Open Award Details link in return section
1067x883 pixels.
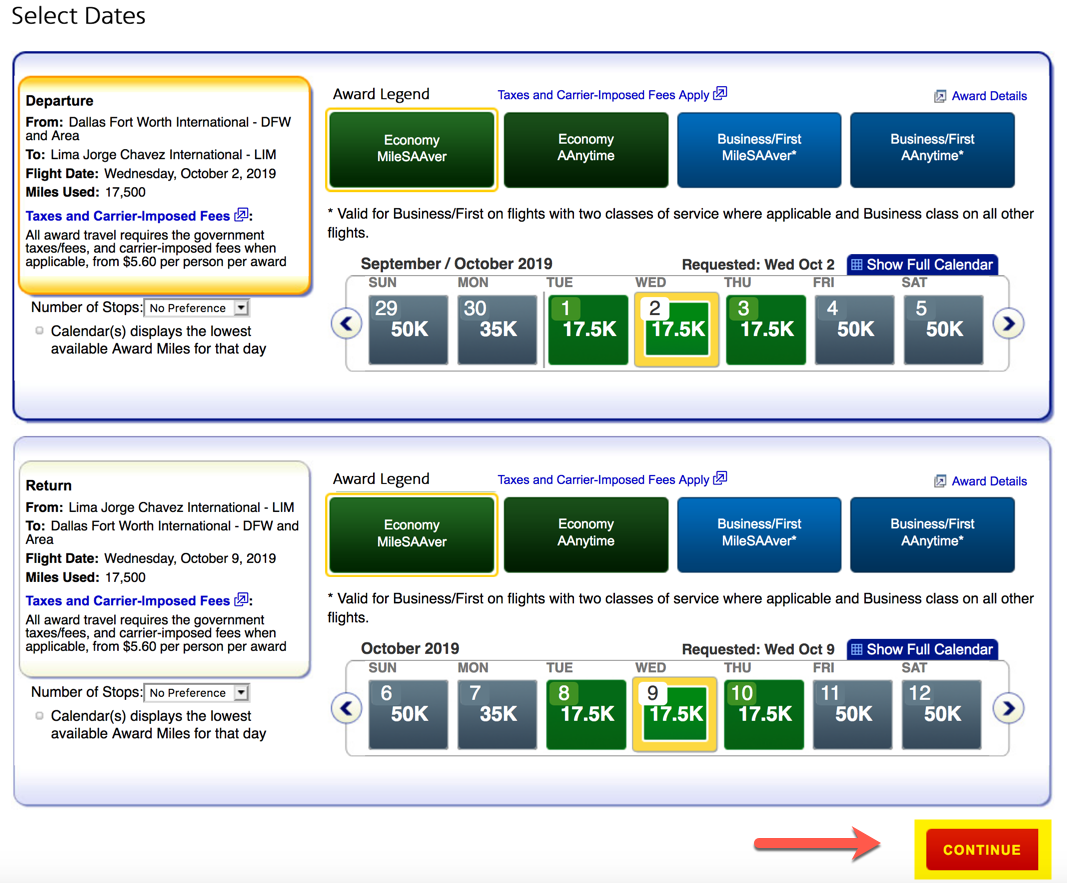(x=989, y=481)
